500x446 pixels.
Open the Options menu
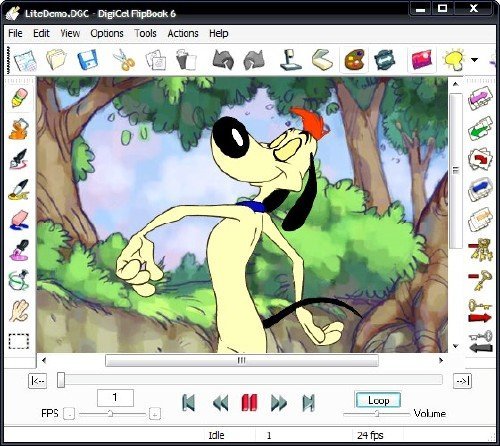(x=107, y=33)
